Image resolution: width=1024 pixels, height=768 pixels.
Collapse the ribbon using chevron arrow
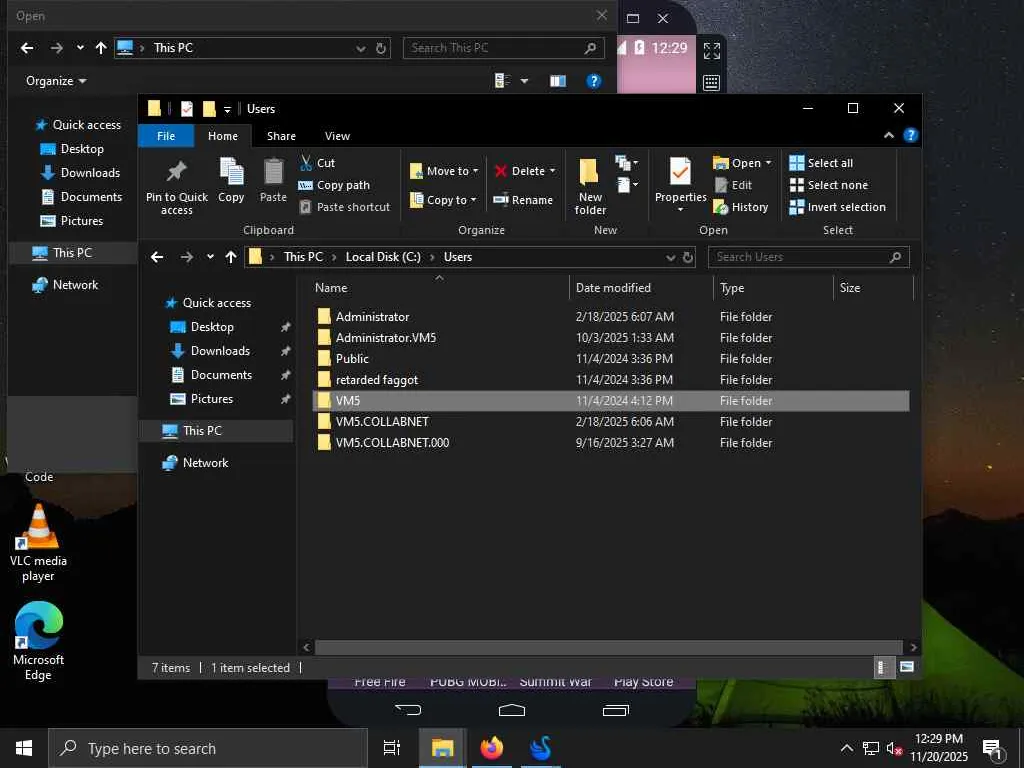888,136
